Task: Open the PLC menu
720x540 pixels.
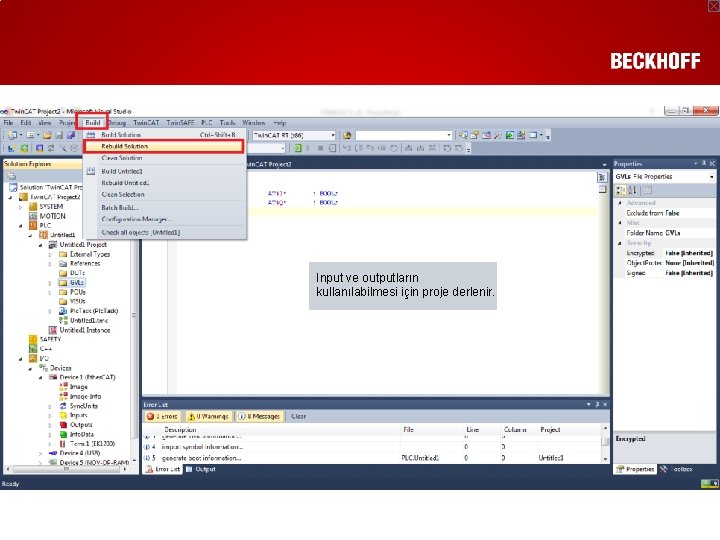Action: [x=207, y=123]
